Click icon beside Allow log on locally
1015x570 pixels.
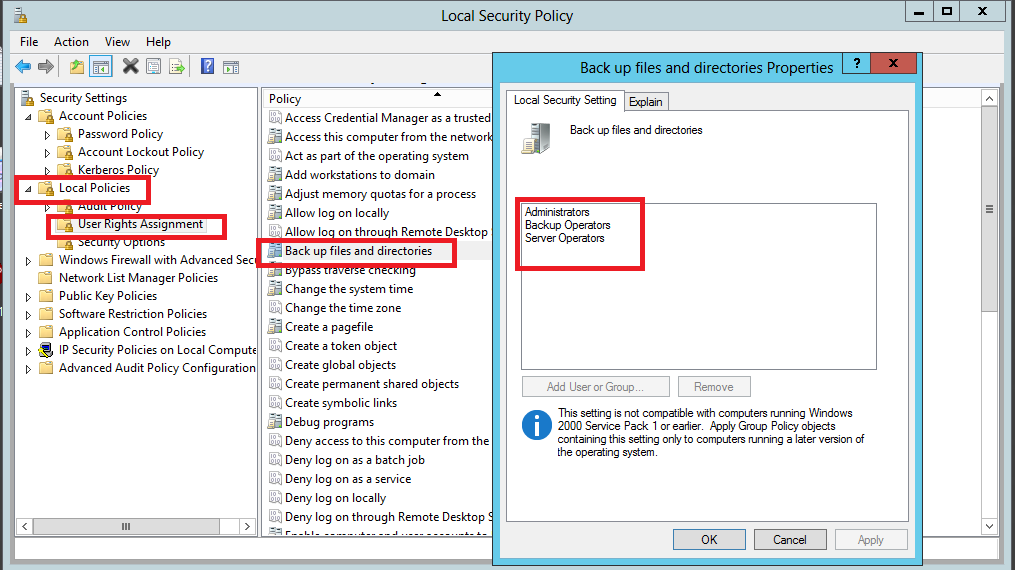pyautogui.click(x=275, y=213)
